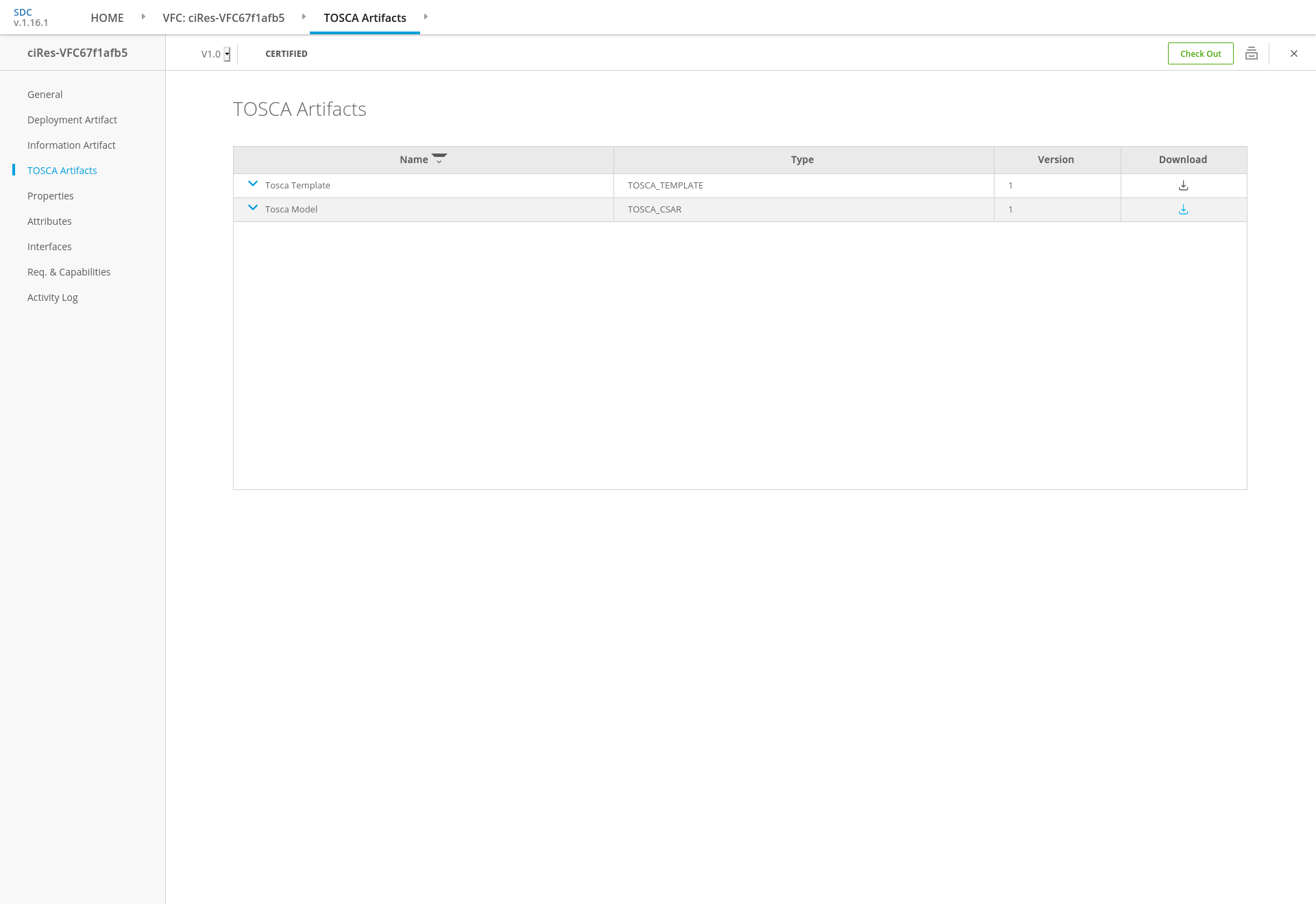Go to HOME breadcrumb tab
The height and width of the screenshot is (904, 1316).
(x=107, y=18)
